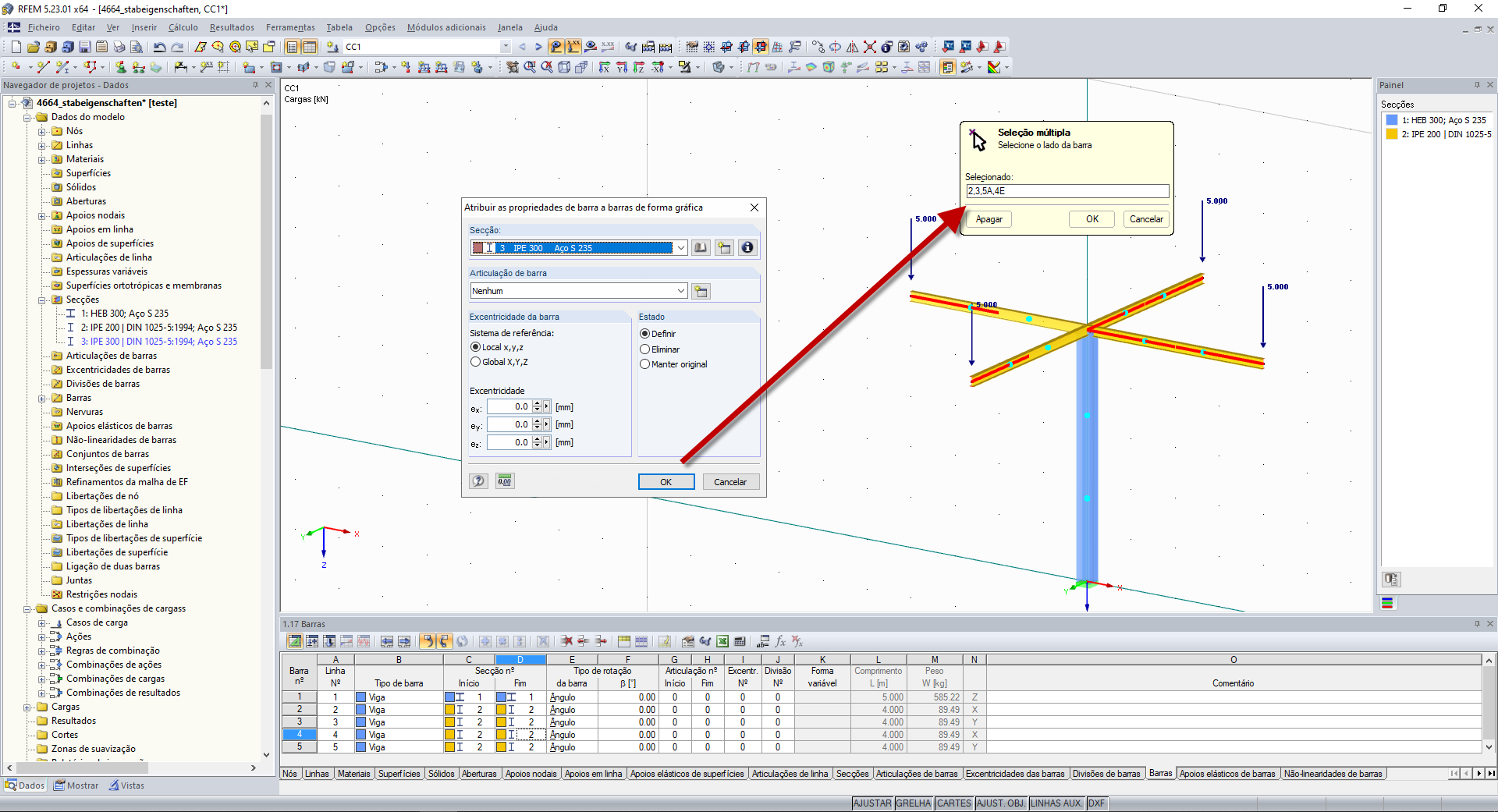Click the help icon in dialog
This screenshot has height=812, width=1498.
[x=479, y=481]
